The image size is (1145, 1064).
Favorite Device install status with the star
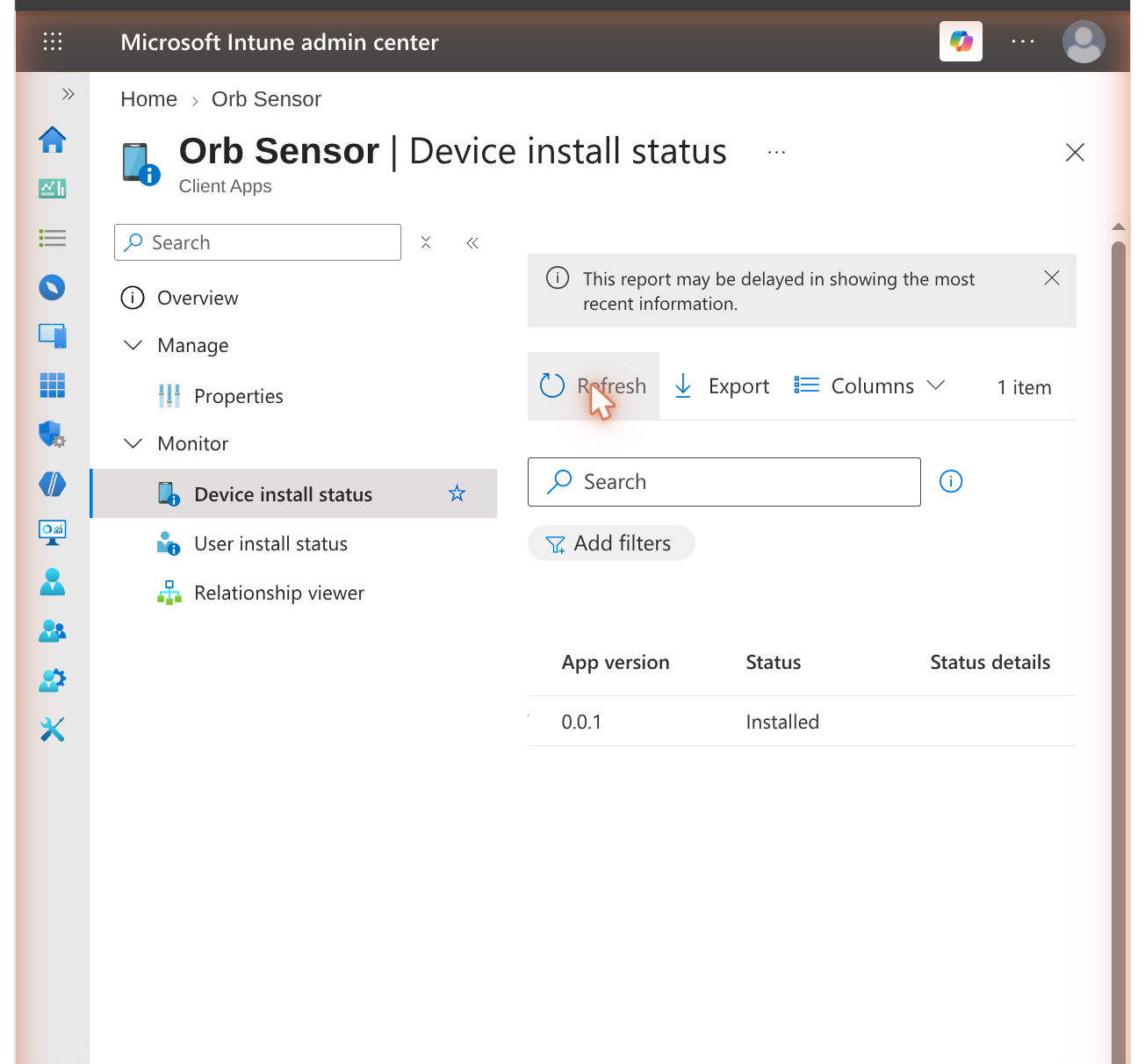tap(457, 493)
